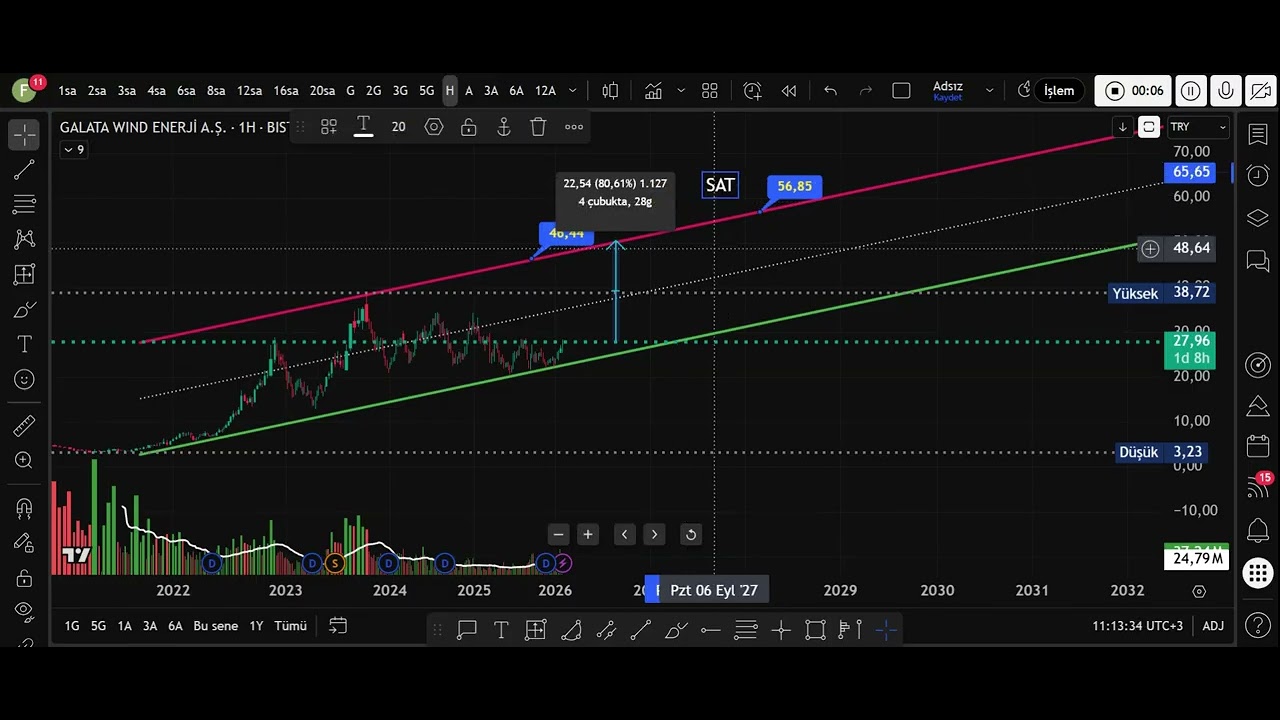Open the Fibonacci retracement tools
The width and height of the screenshot is (1280, 720).
[24, 204]
